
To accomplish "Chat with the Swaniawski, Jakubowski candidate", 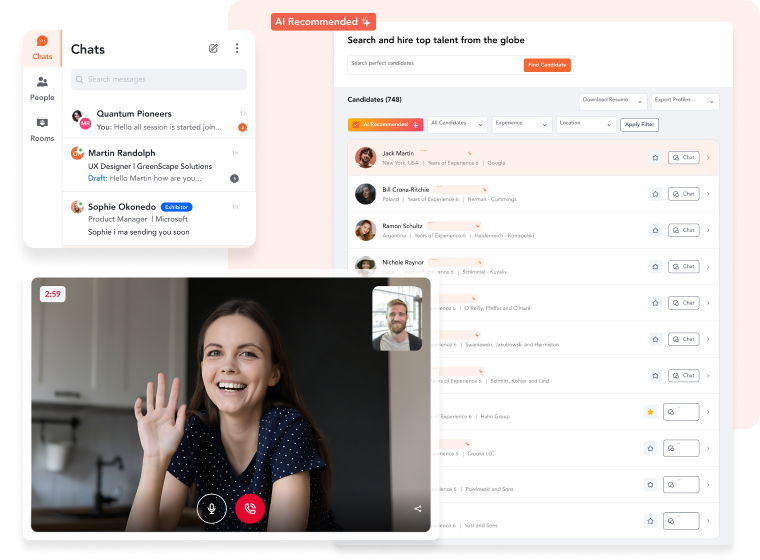I will coord(683,339).
